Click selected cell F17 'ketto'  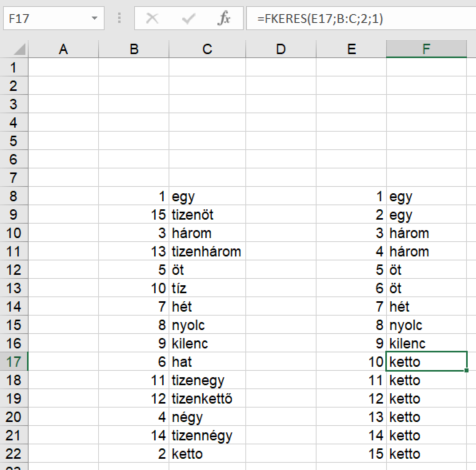click(426, 362)
